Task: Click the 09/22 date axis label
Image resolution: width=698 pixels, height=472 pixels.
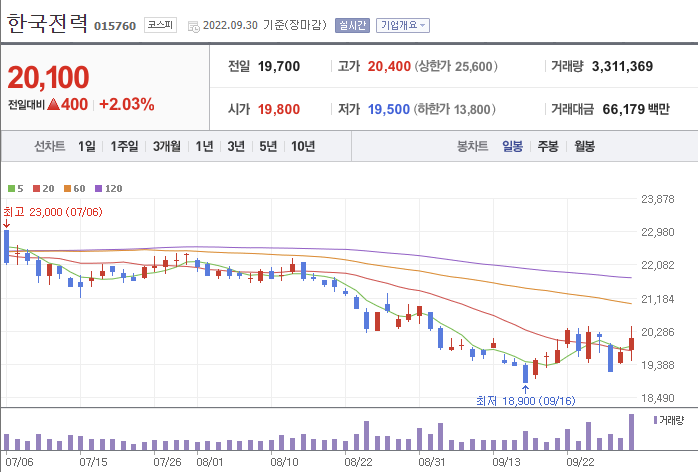Action: coord(580,462)
